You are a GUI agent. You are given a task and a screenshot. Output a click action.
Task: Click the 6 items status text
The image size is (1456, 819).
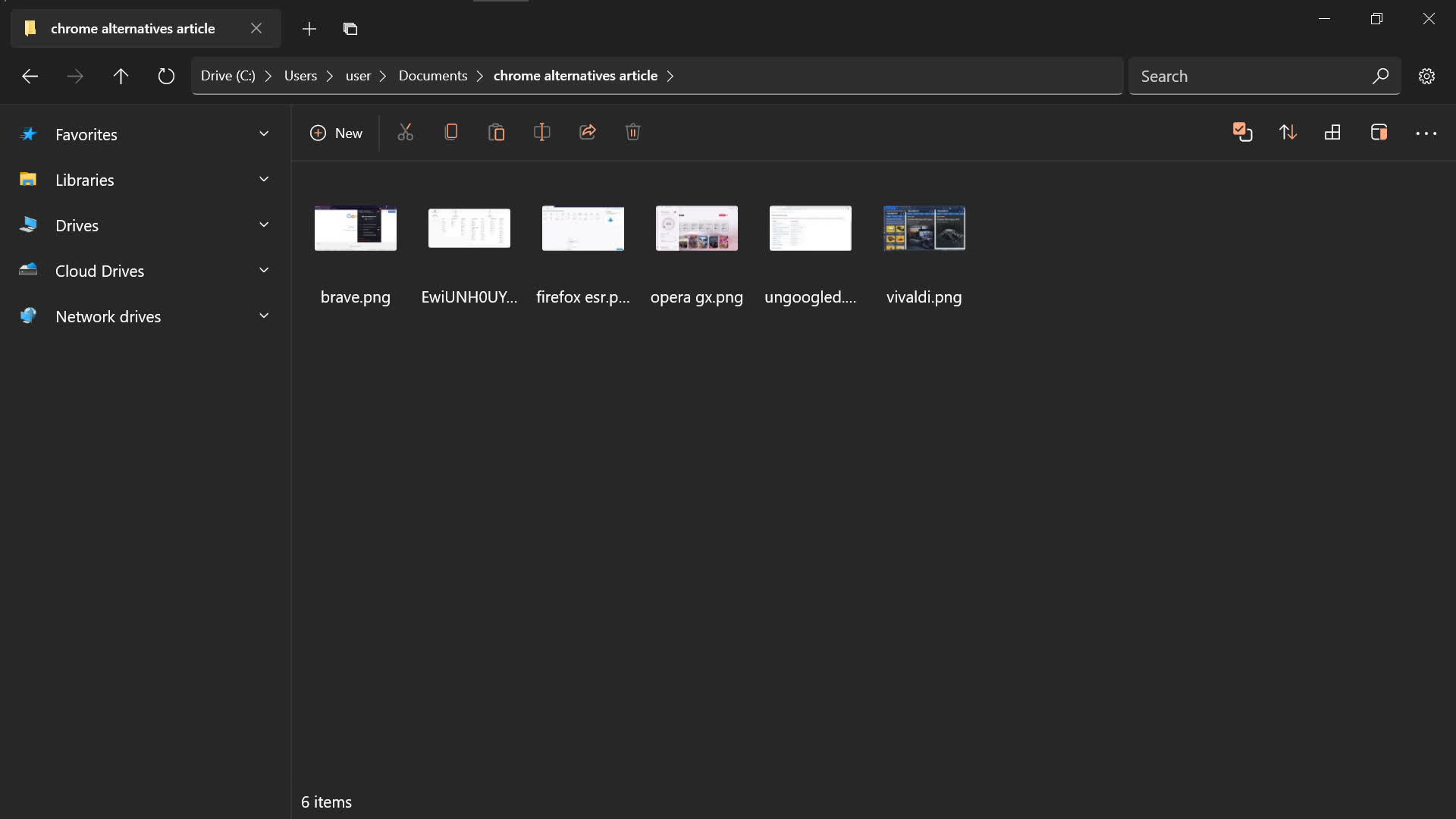(x=327, y=802)
